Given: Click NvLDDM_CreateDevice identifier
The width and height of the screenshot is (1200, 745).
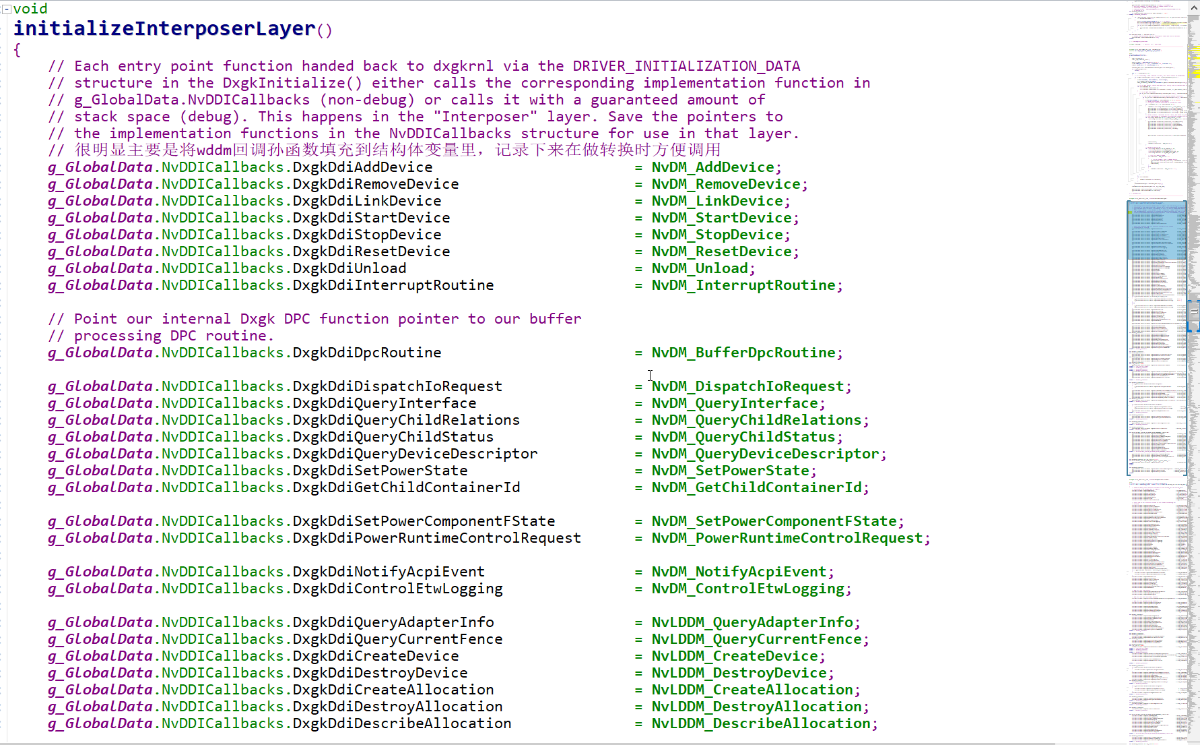Looking at the screenshot, I should coord(735,656).
